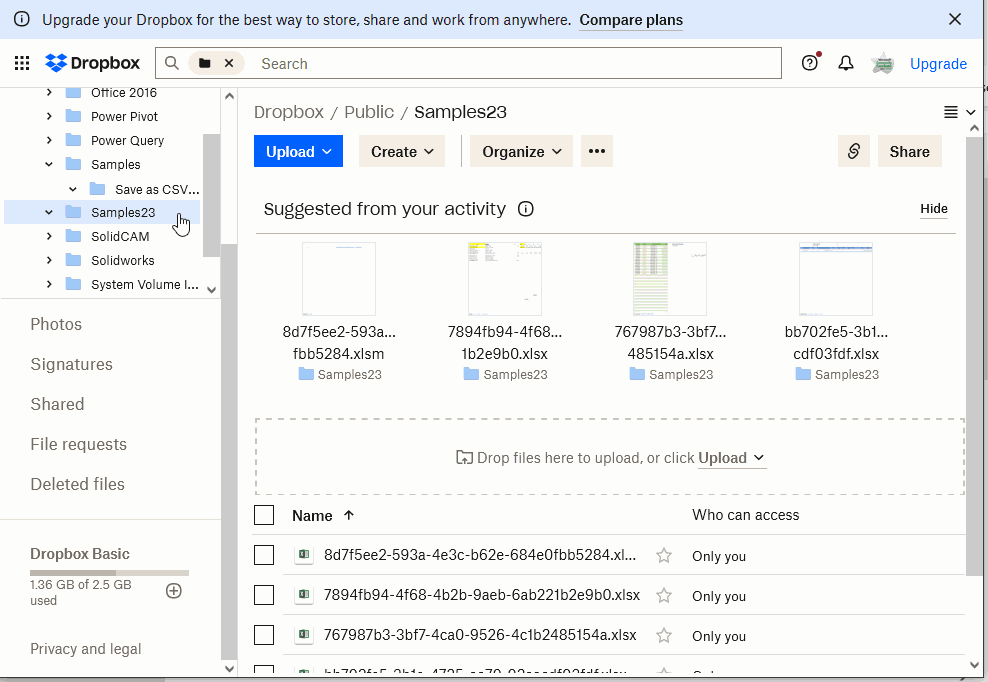Open Privacy and legal
Image resolution: width=988 pixels, height=682 pixels.
tap(86, 649)
